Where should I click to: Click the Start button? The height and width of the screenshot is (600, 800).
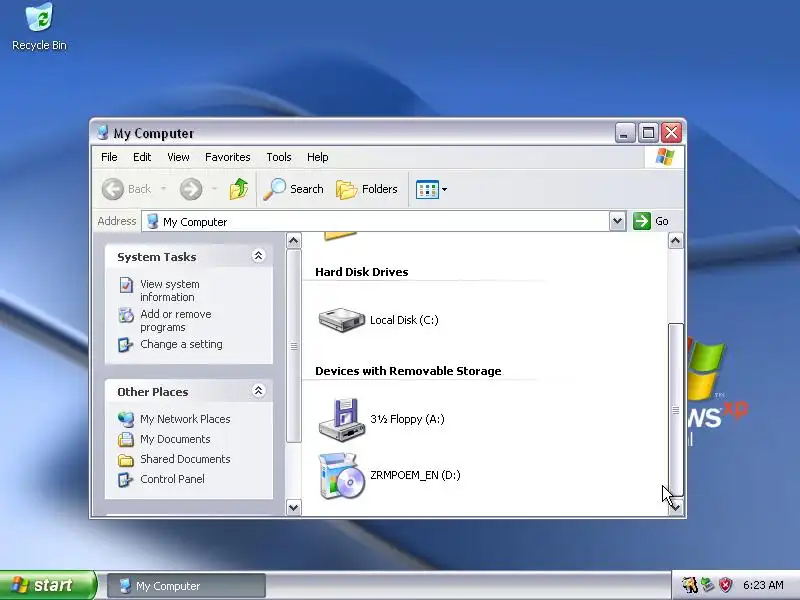pos(48,585)
